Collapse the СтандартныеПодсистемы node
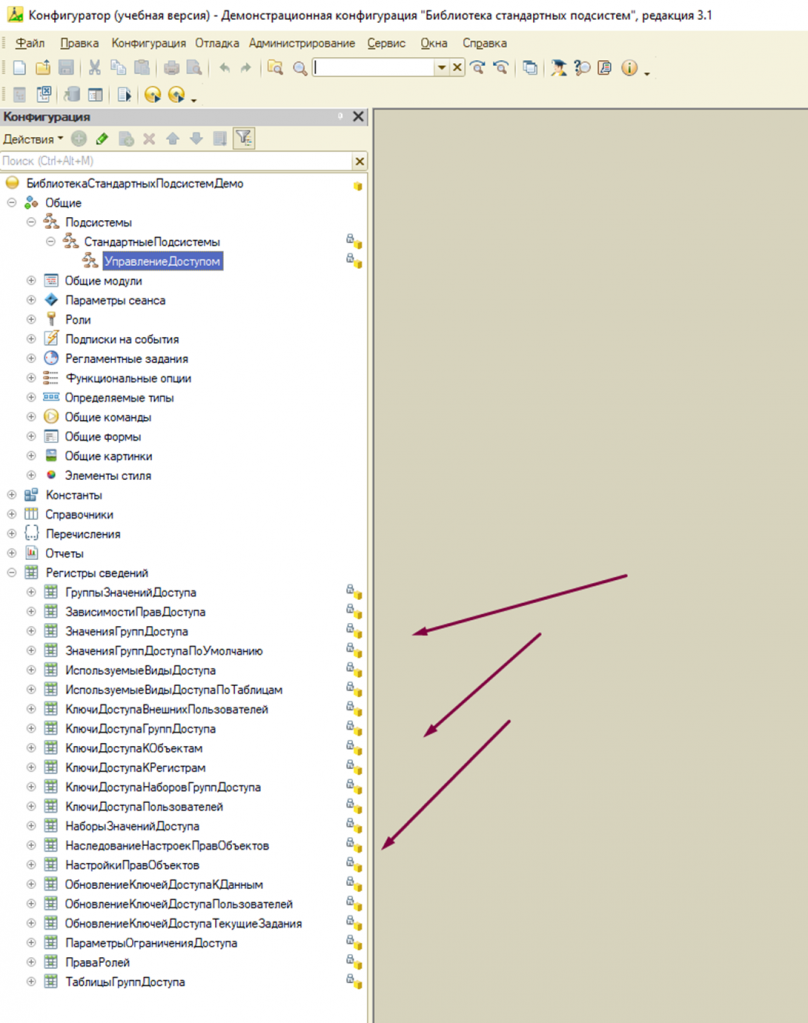Image resolution: width=808 pixels, height=1023 pixels. click(x=50, y=242)
